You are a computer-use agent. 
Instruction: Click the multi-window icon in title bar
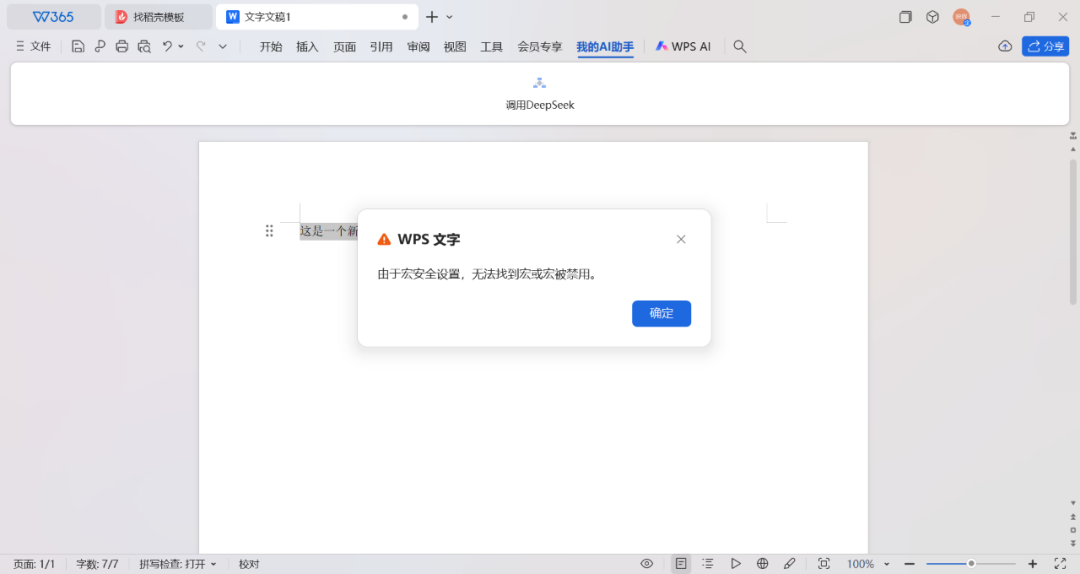coord(905,17)
